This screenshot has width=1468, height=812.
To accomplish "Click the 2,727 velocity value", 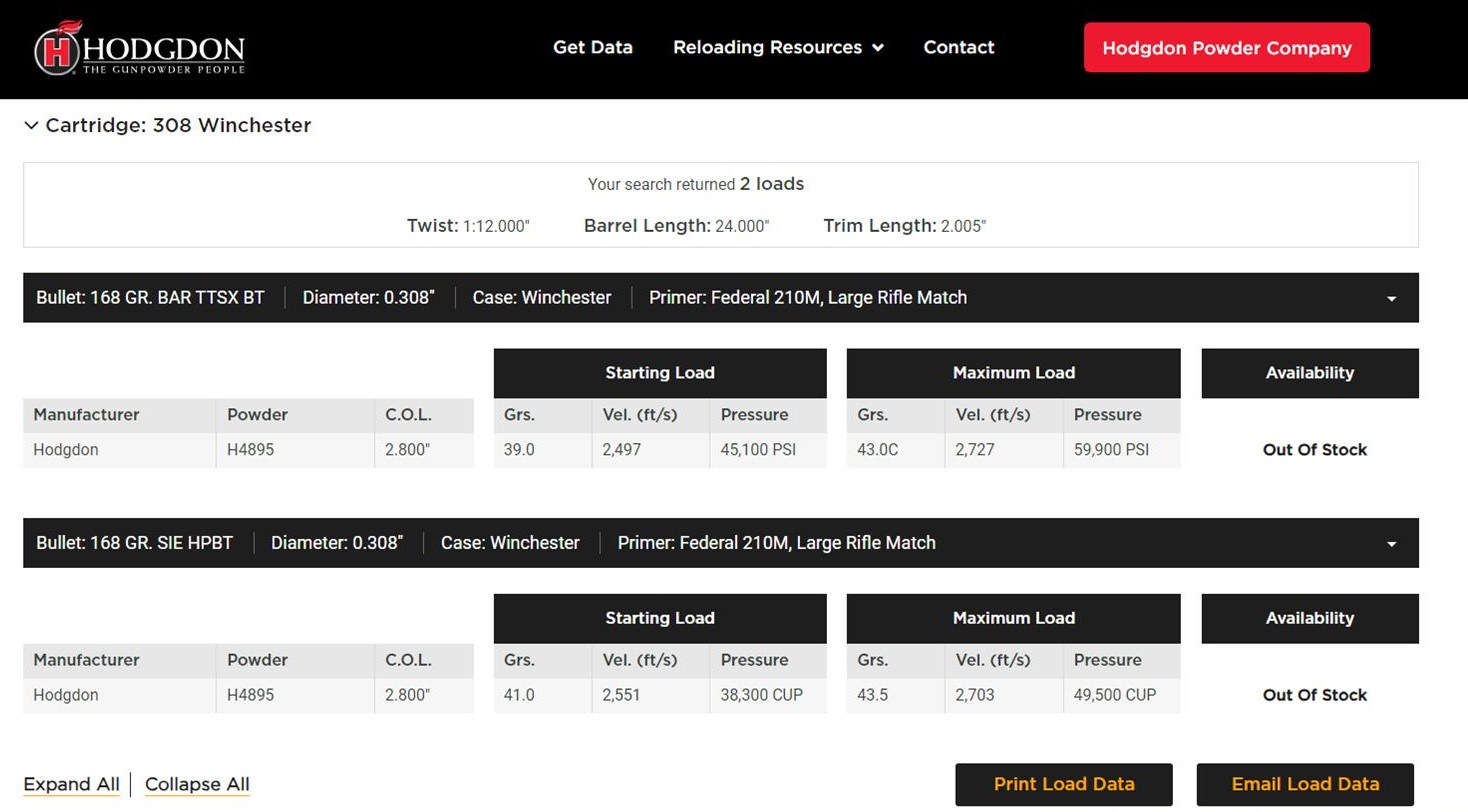I will coord(975,450).
